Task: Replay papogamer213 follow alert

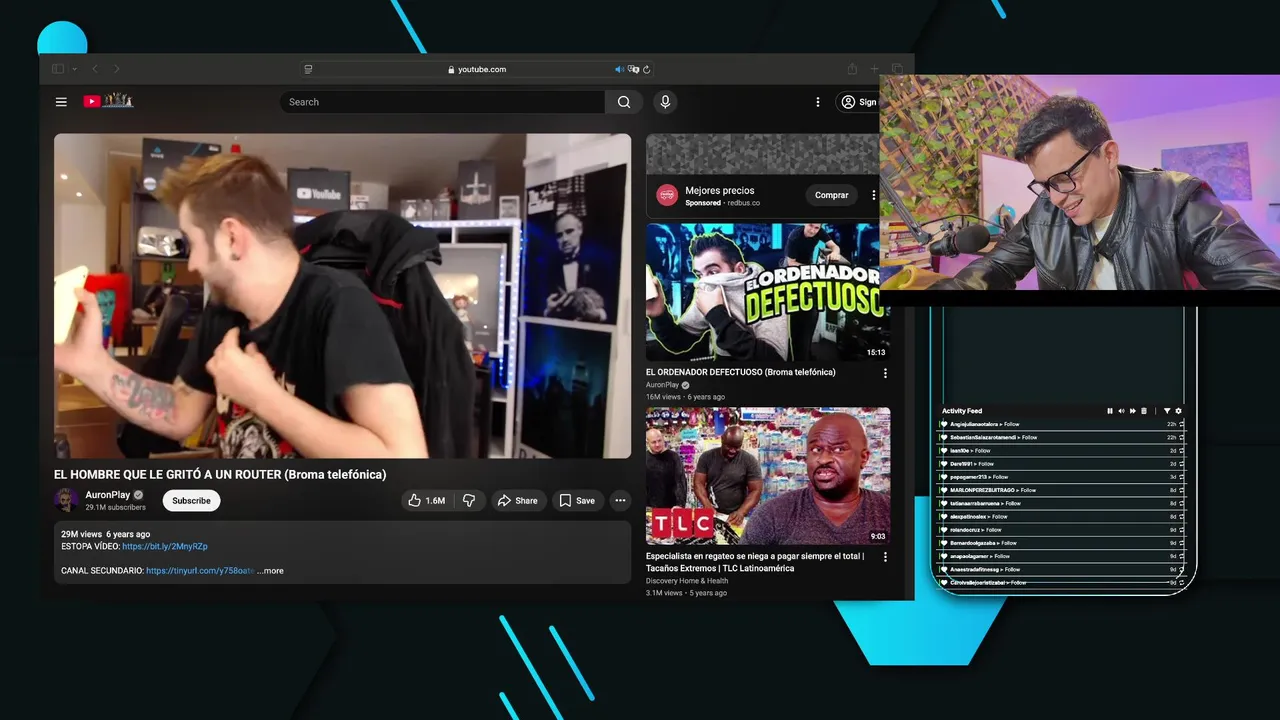Action: pyautogui.click(x=1182, y=477)
